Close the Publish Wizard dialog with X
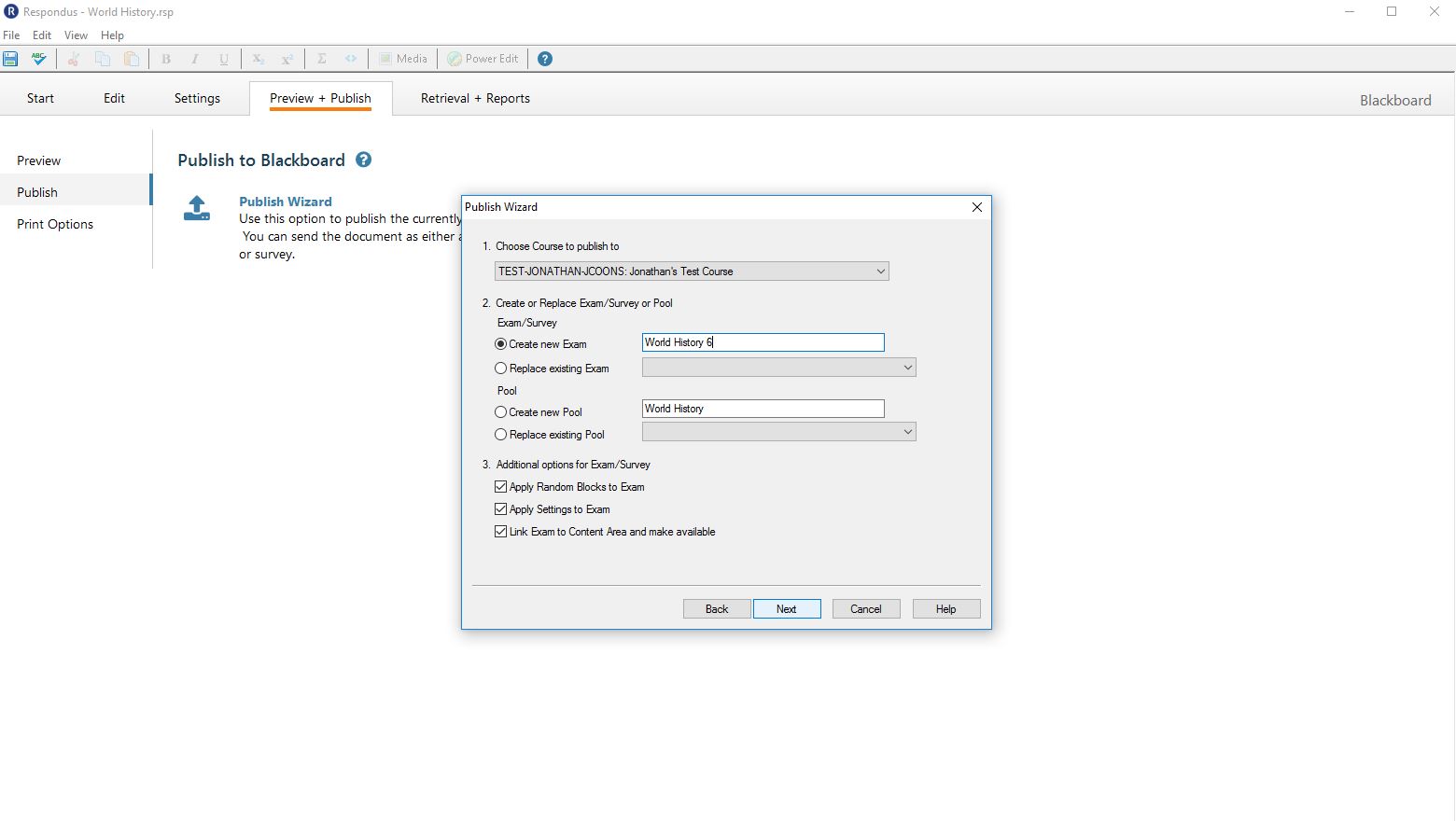Viewport: 1456px width, 821px height. 976,207
